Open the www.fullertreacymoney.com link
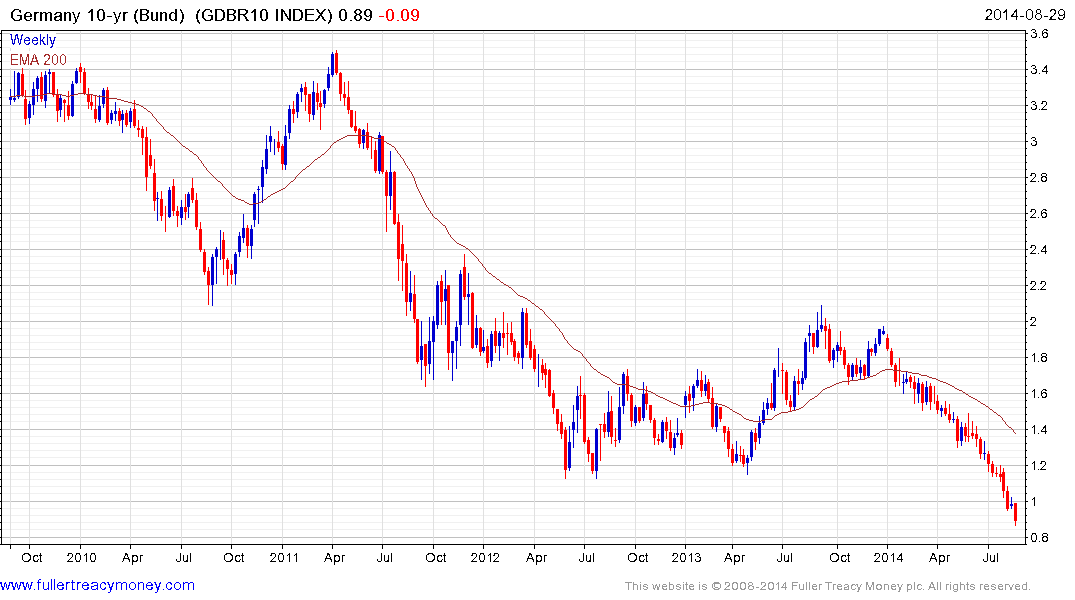This screenshot has height=600, width=1075. [x=97, y=585]
